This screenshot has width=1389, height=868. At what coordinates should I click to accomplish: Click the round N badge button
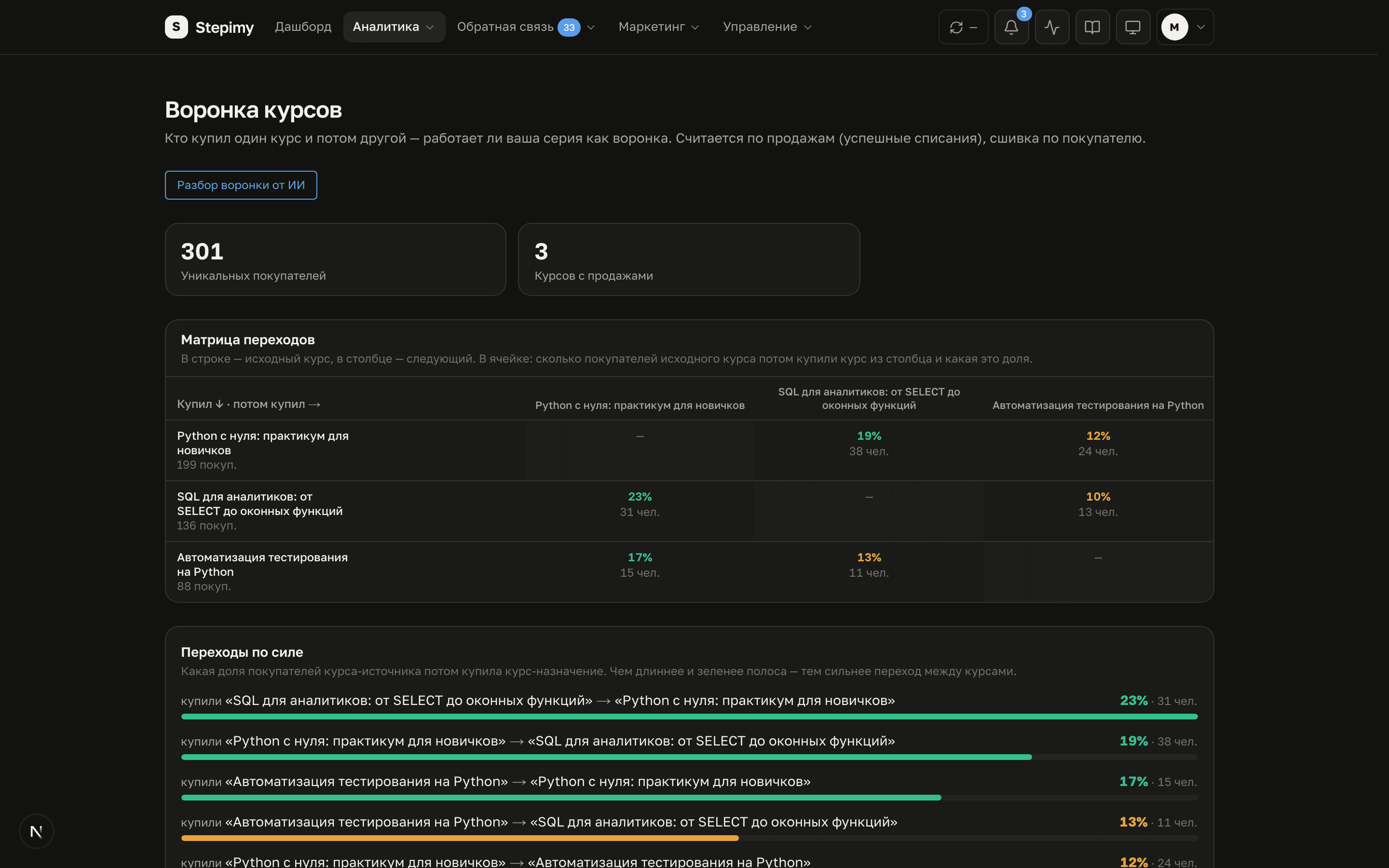pyautogui.click(x=36, y=831)
